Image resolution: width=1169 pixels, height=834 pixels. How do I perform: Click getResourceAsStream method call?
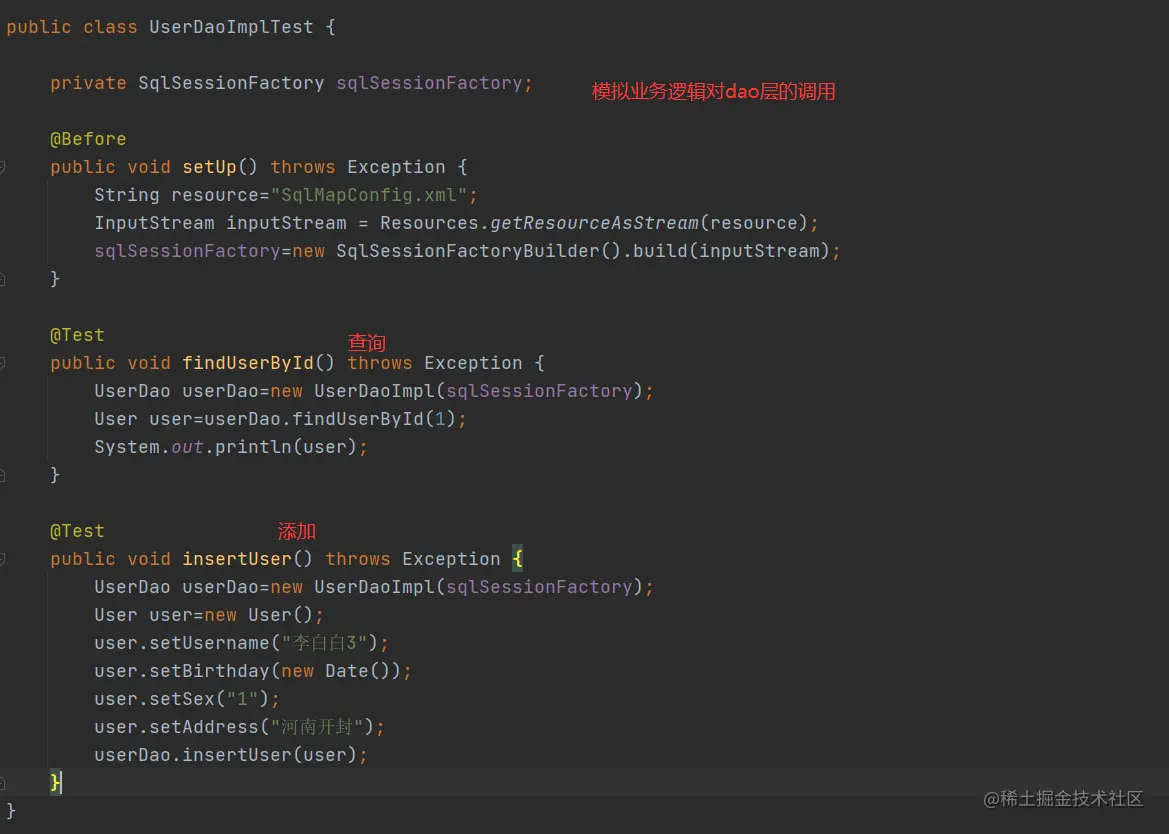pyautogui.click(x=594, y=223)
